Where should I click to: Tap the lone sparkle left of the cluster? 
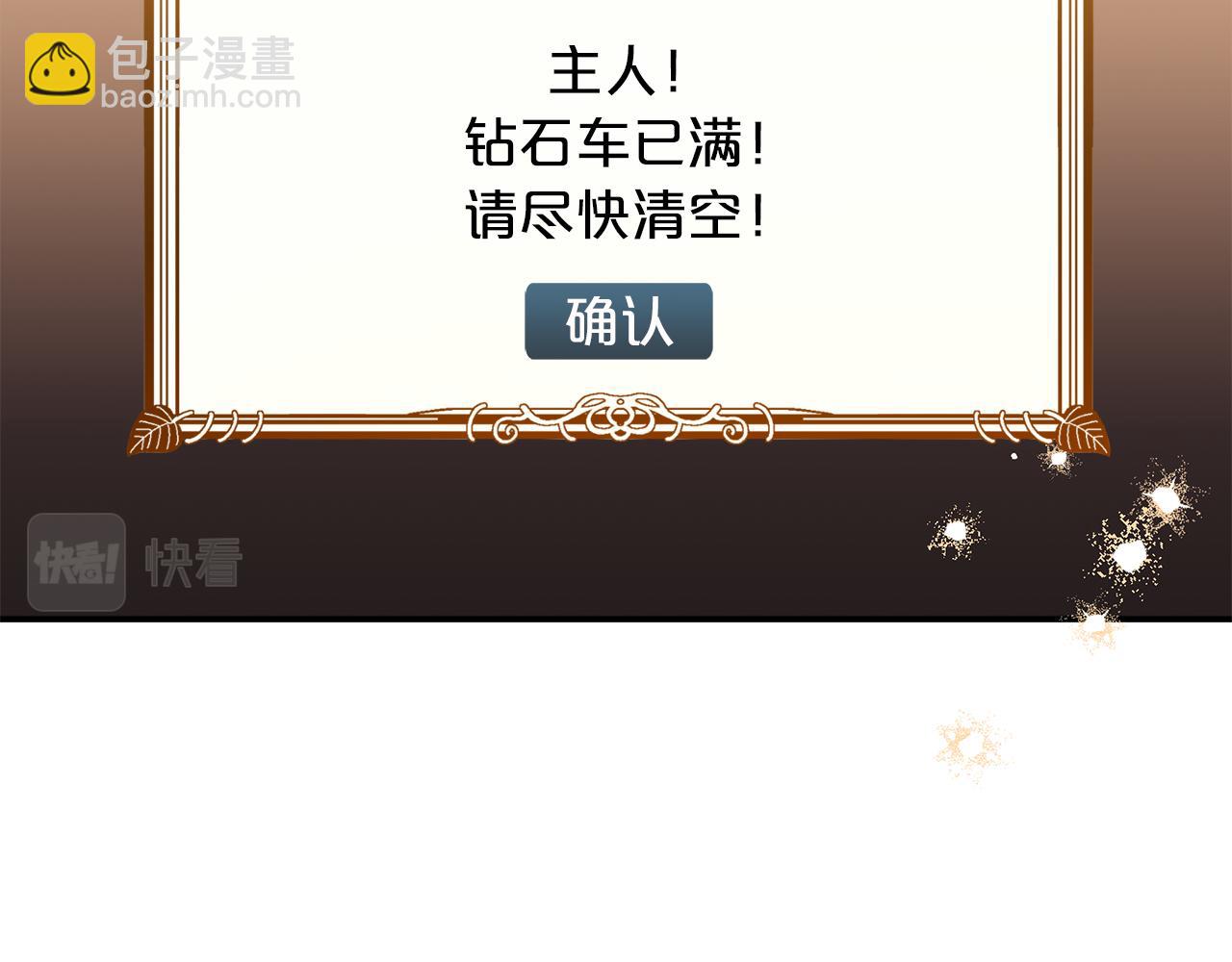click(955, 531)
